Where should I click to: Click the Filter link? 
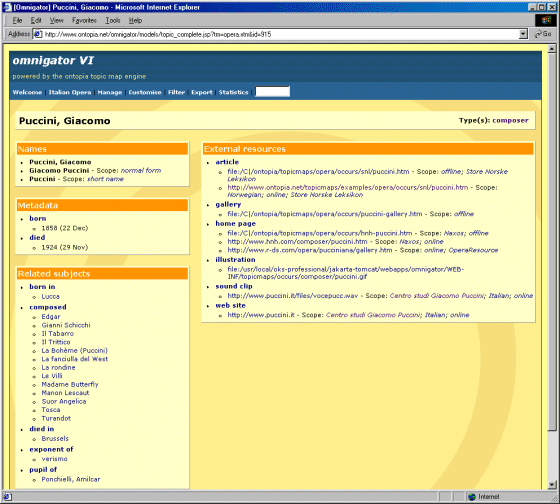click(x=176, y=92)
